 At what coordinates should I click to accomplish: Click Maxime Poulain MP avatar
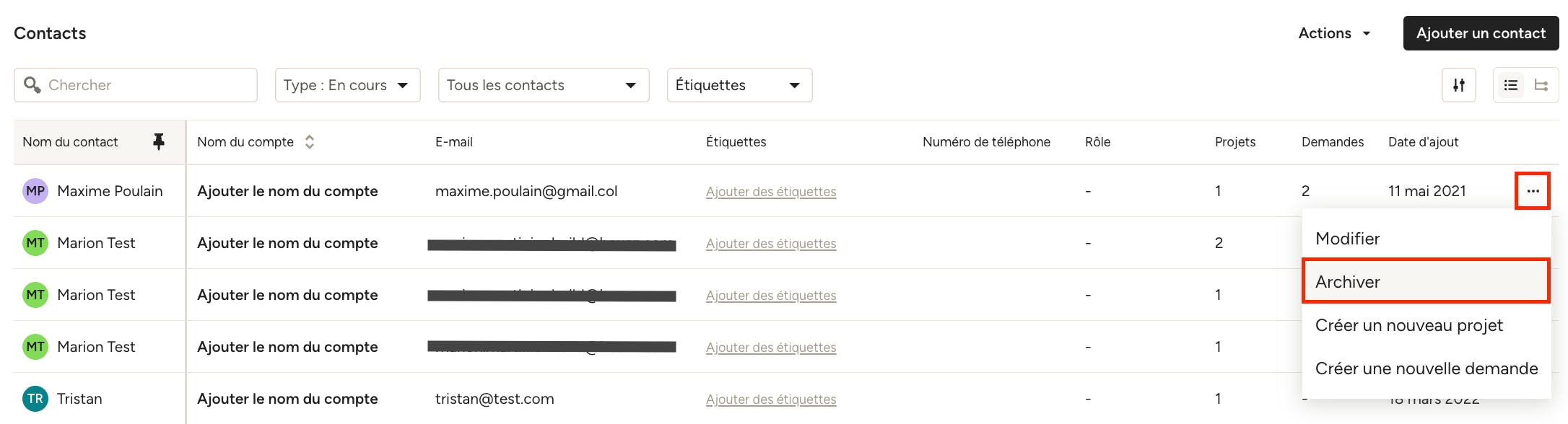click(x=35, y=191)
